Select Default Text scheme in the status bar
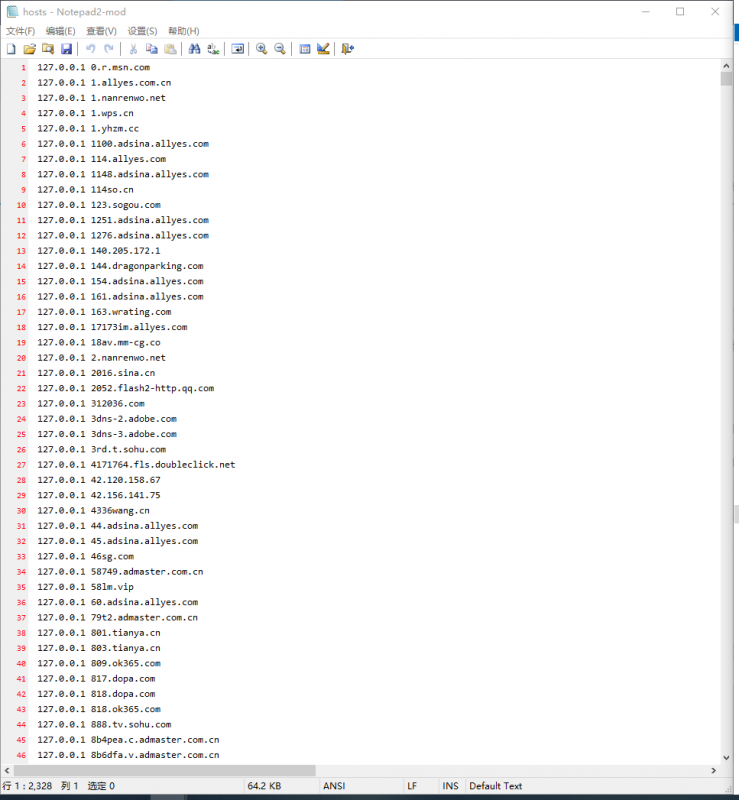739x800 pixels. (x=495, y=786)
